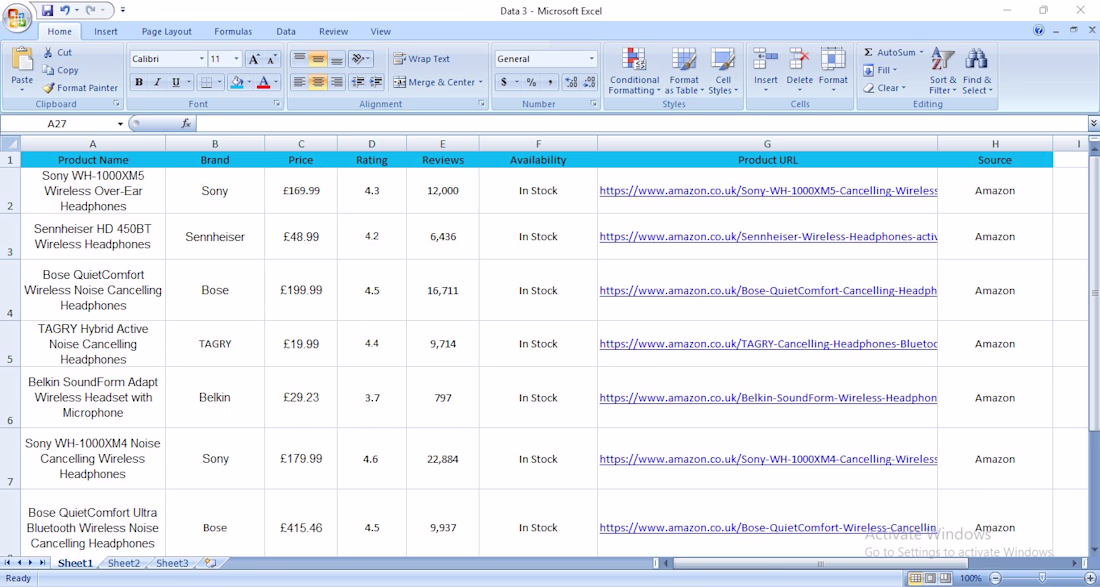Open the font size dropdown
The image size is (1100, 587).
(236, 60)
